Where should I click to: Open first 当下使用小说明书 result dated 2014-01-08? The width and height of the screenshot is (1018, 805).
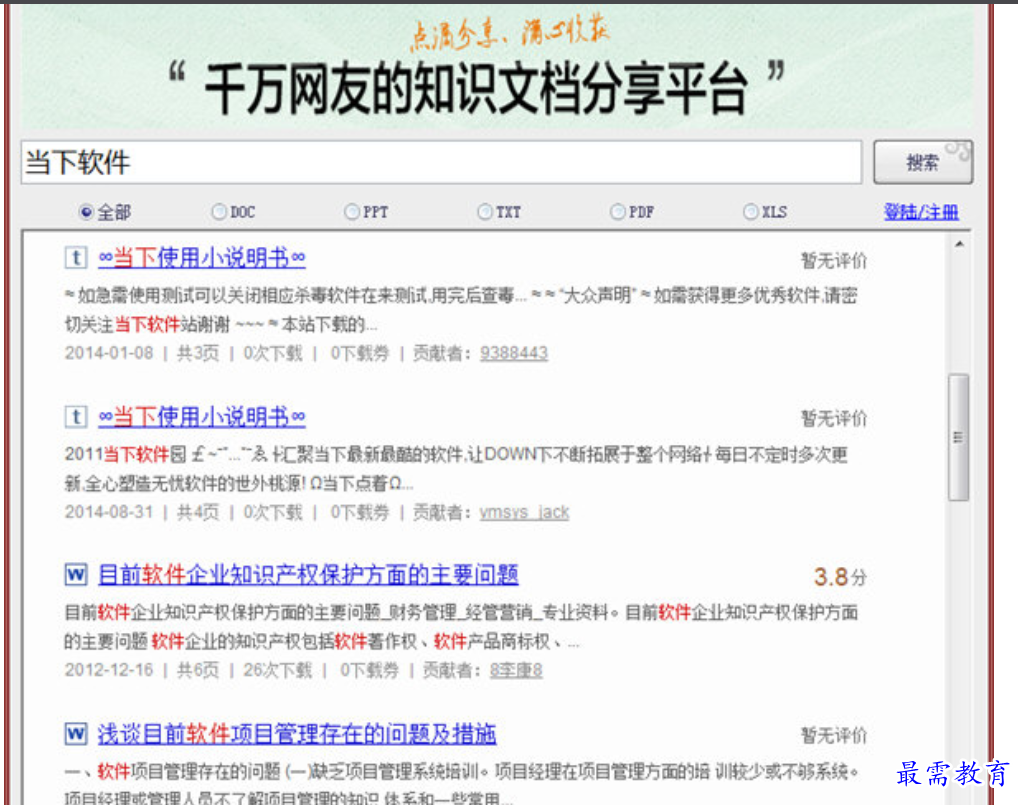202,258
